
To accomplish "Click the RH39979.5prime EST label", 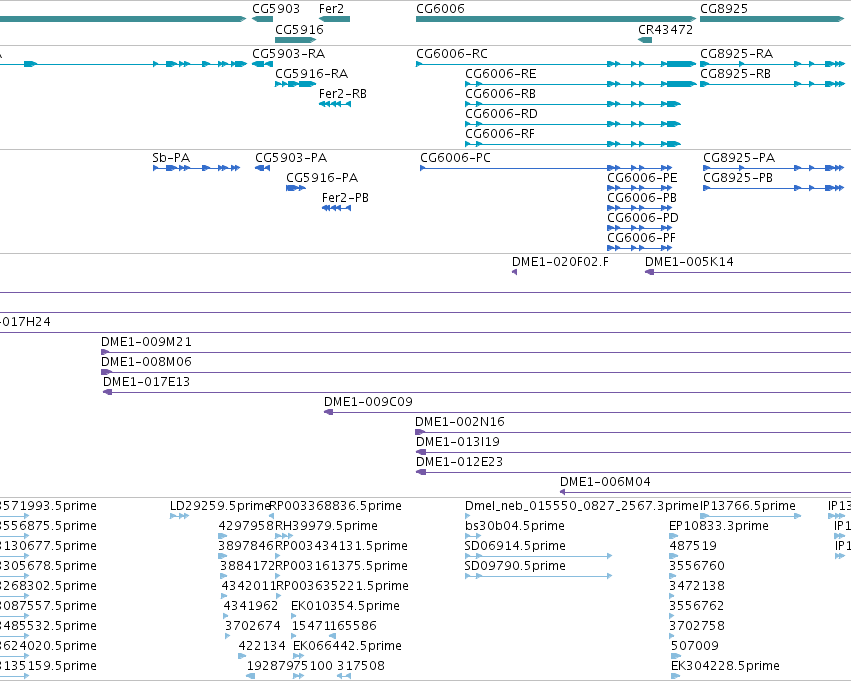I will pyautogui.click(x=326, y=526).
